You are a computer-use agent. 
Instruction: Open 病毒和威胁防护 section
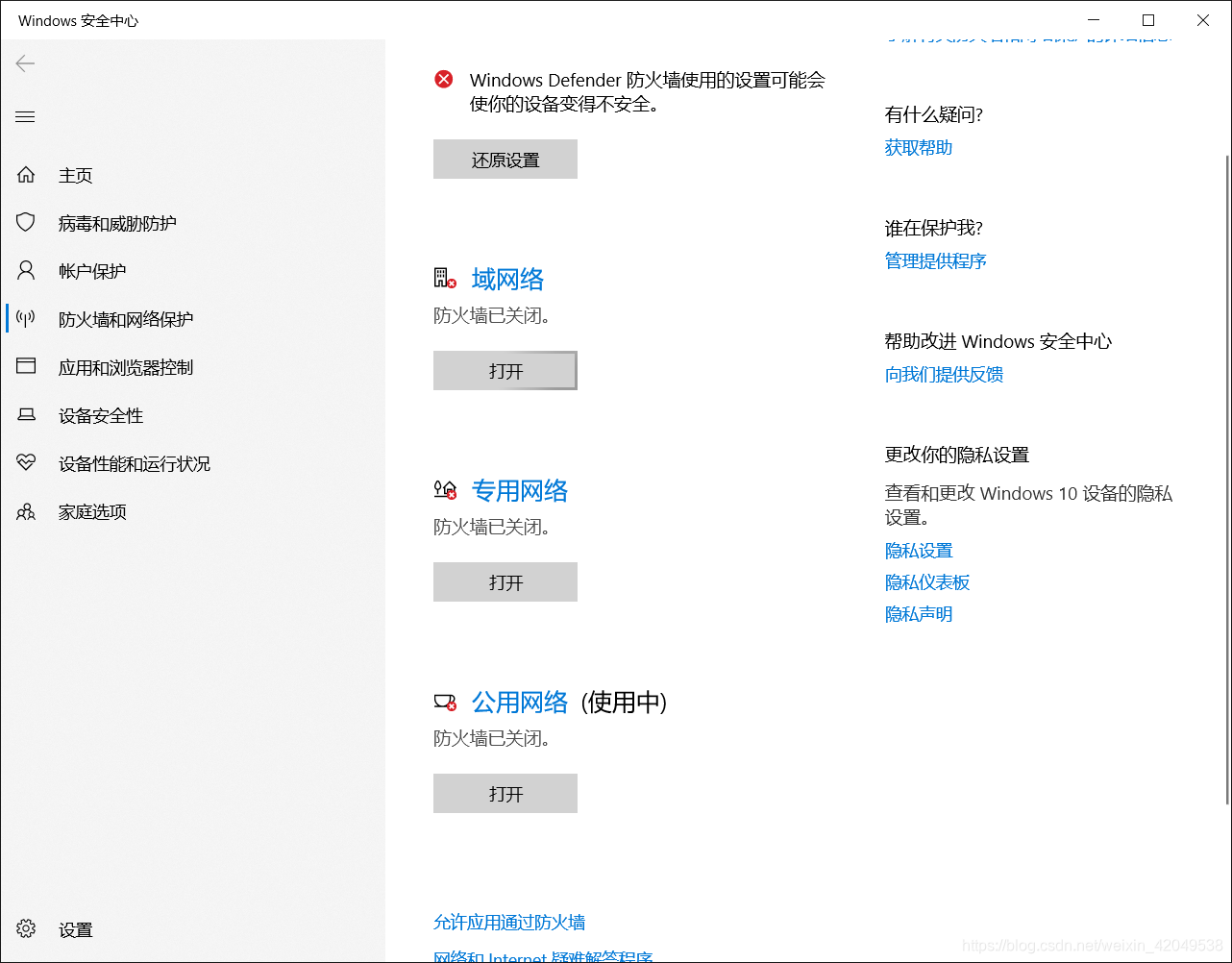117,223
